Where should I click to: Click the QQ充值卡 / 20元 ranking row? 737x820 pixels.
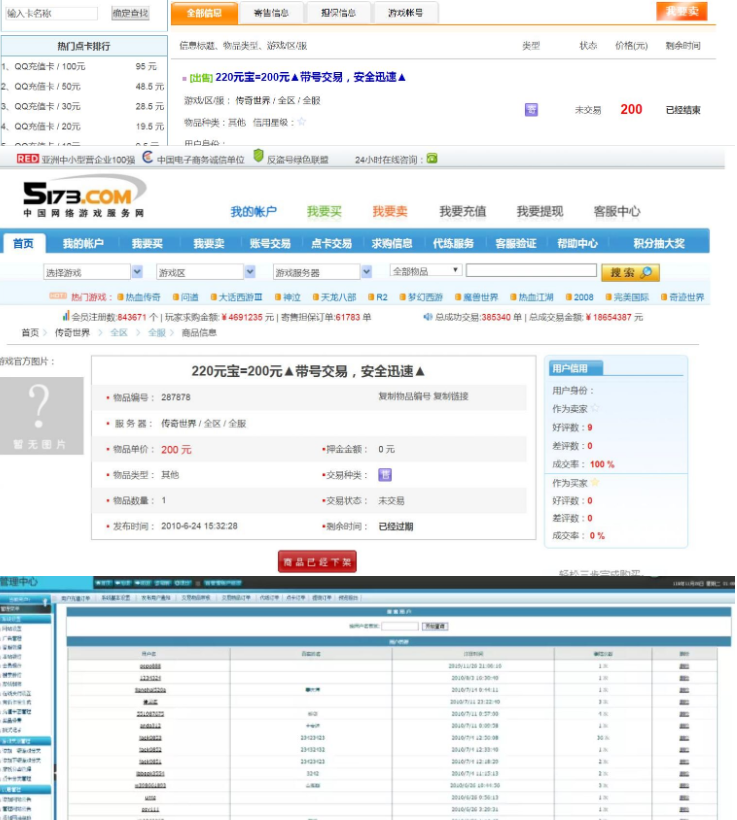click(83, 126)
